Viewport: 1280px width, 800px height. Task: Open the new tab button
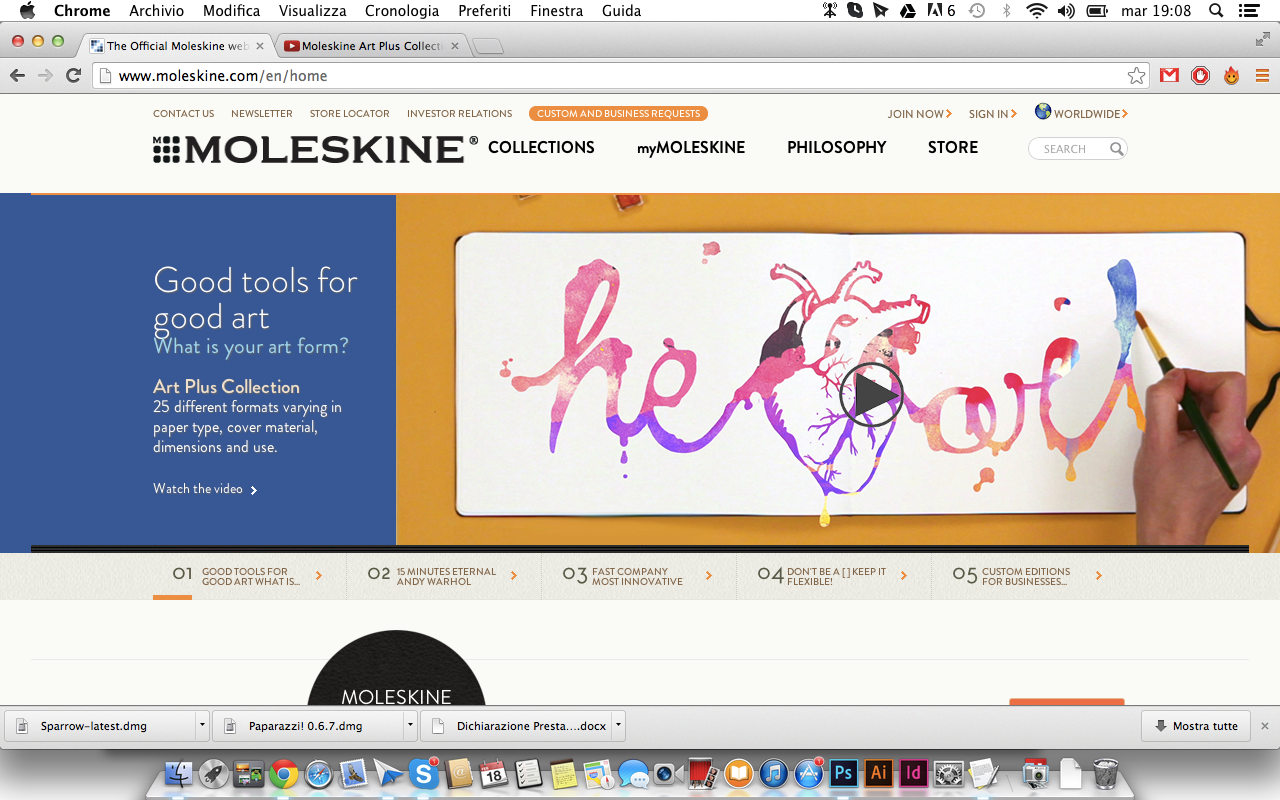click(x=487, y=46)
